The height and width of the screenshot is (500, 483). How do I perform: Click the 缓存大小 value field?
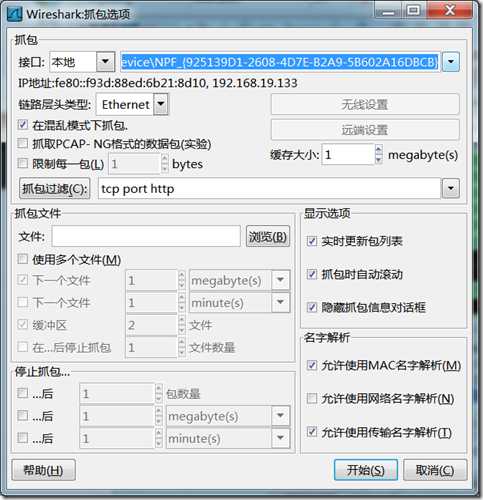click(x=348, y=154)
